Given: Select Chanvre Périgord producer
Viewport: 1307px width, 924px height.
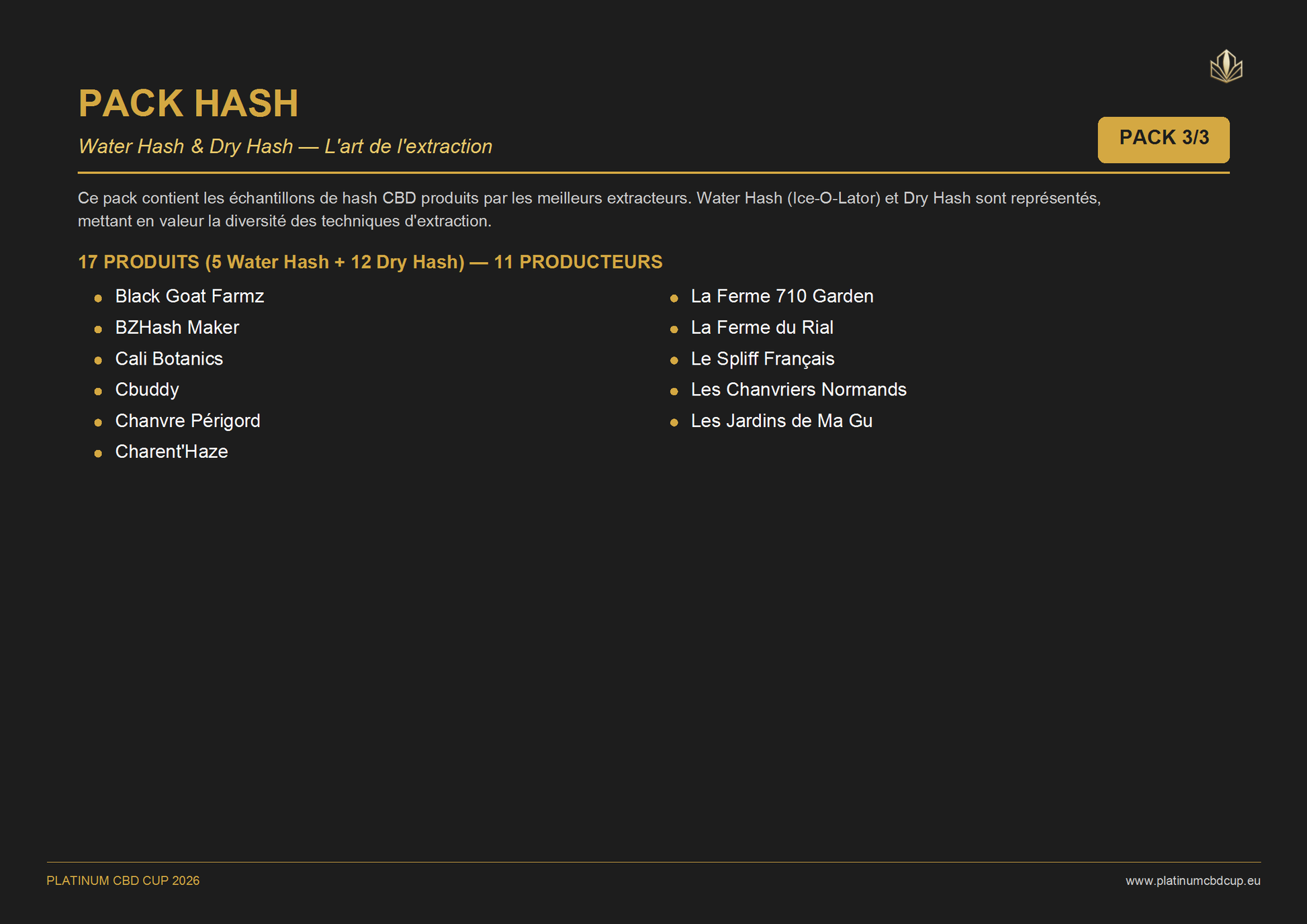Looking at the screenshot, I should 187,421.
